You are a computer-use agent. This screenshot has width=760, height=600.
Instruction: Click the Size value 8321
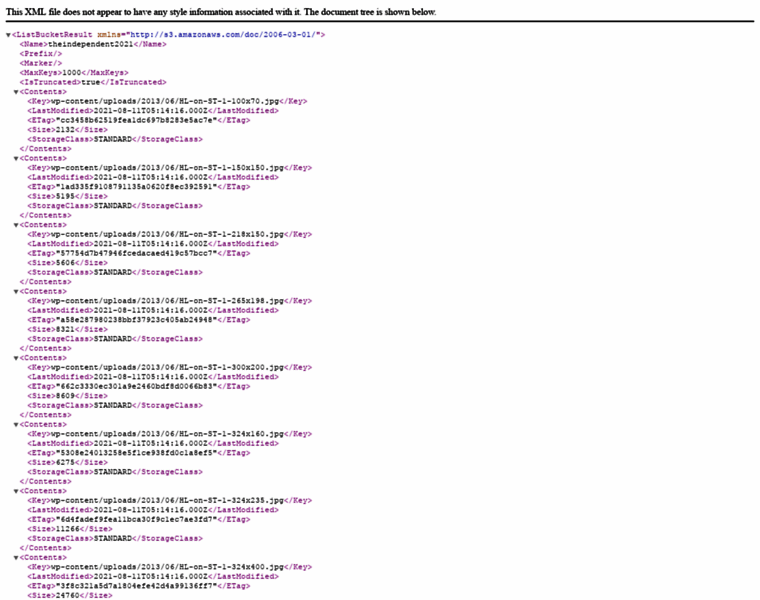(x=65, y=329)
